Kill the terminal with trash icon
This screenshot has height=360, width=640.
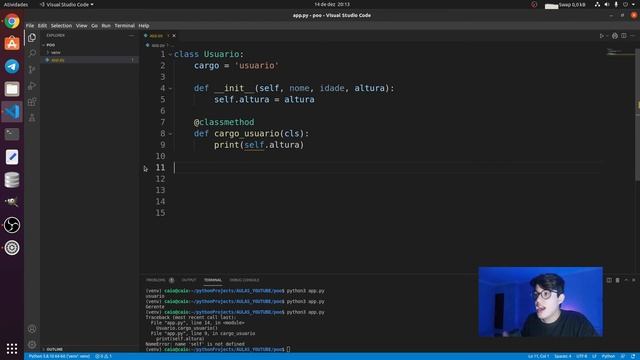[x=618, y=280]
